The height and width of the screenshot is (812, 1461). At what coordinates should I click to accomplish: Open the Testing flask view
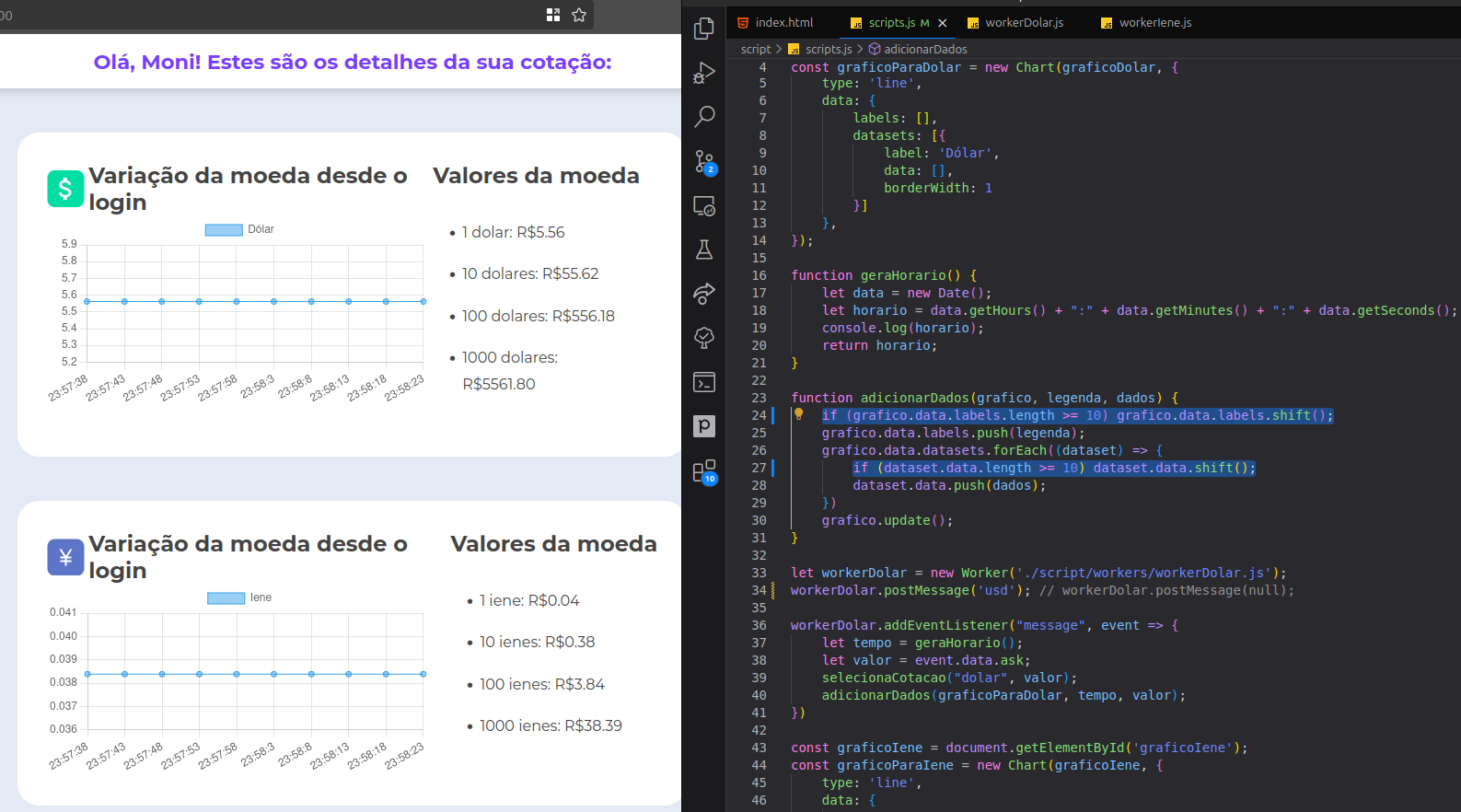point(704,249)
